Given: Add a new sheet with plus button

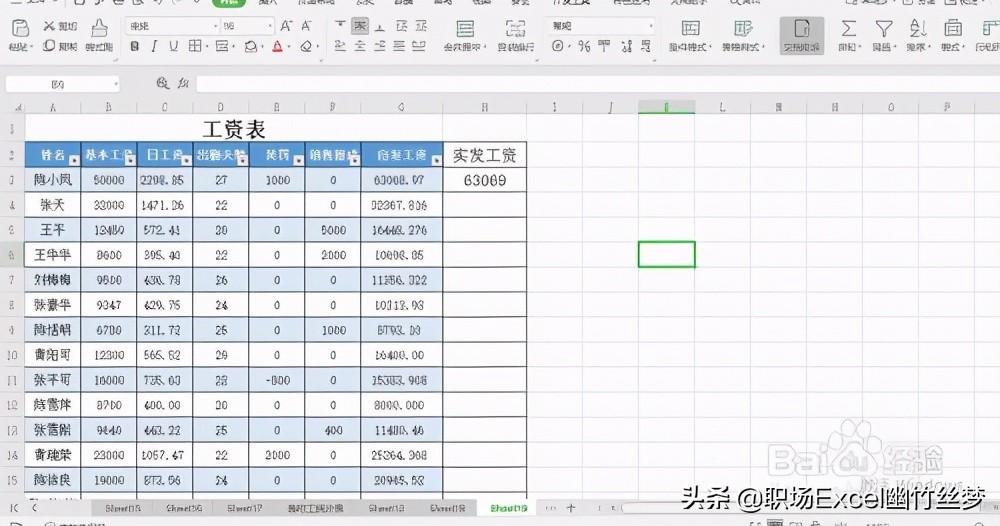Looking at the screenshot, I should tap(570, 508).
